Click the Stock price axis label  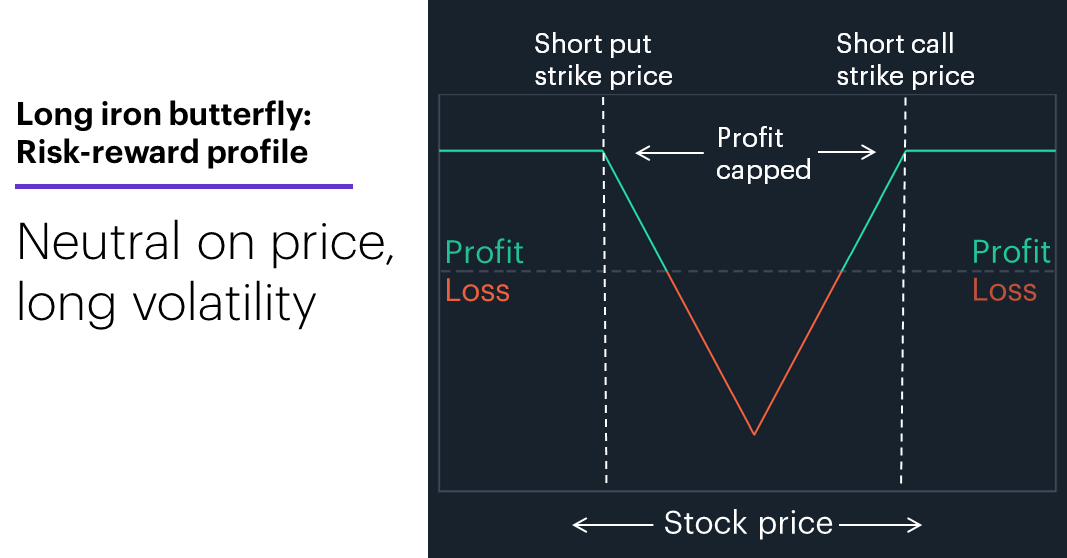pyautogui.click(x=748, y=523)
